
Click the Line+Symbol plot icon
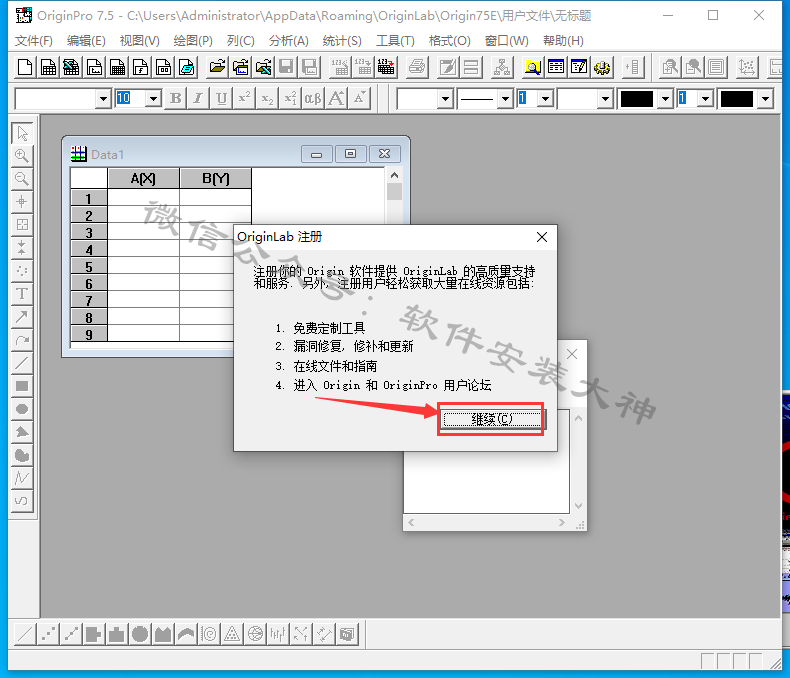click(x=71, y=634)
